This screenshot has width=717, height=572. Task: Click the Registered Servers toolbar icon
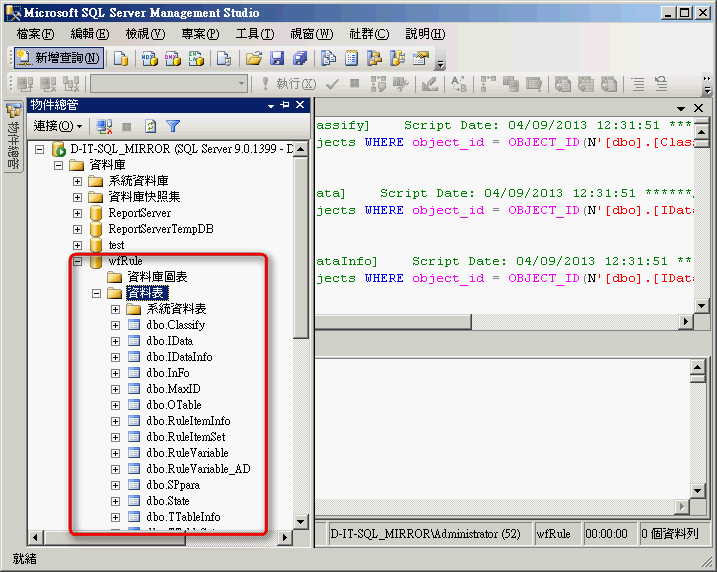click(x=328, y=59)
